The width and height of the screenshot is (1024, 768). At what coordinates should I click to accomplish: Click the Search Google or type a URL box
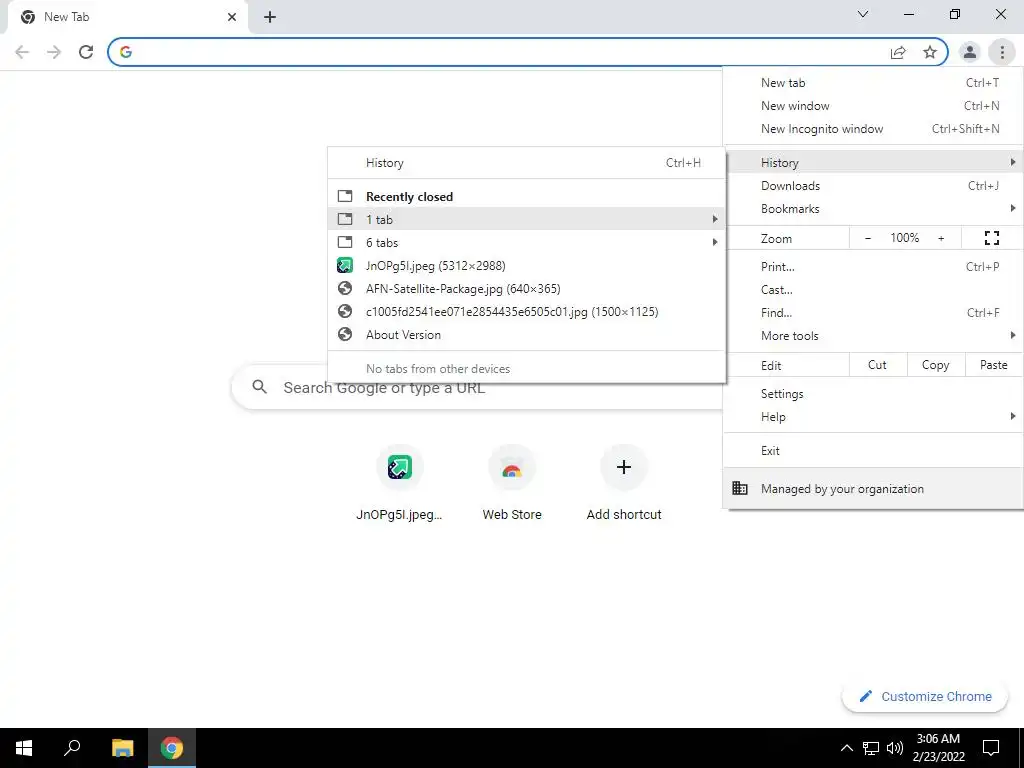pos(478,387)
